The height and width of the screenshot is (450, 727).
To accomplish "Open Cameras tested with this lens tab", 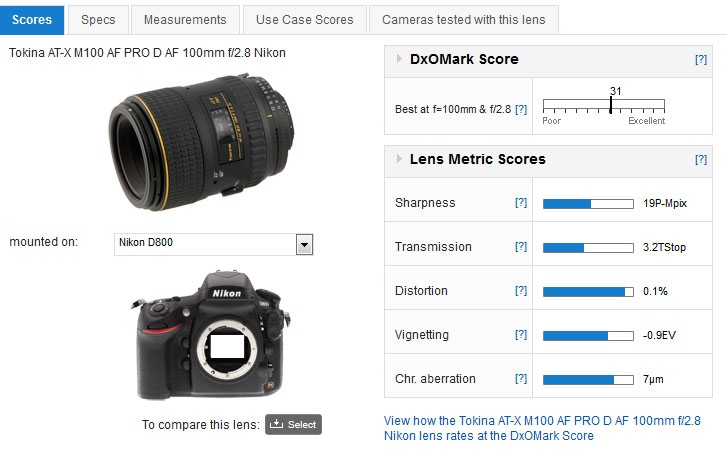I will [x=464, y=20].
